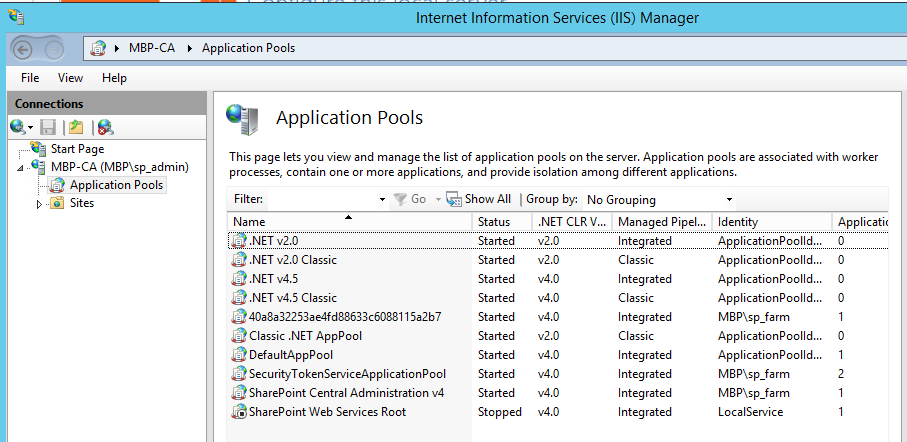Open the Filter combo box dropdown arrow
The height and width of the screenshot is (442, 907).
pyautogui.click(x=382, y=200)
